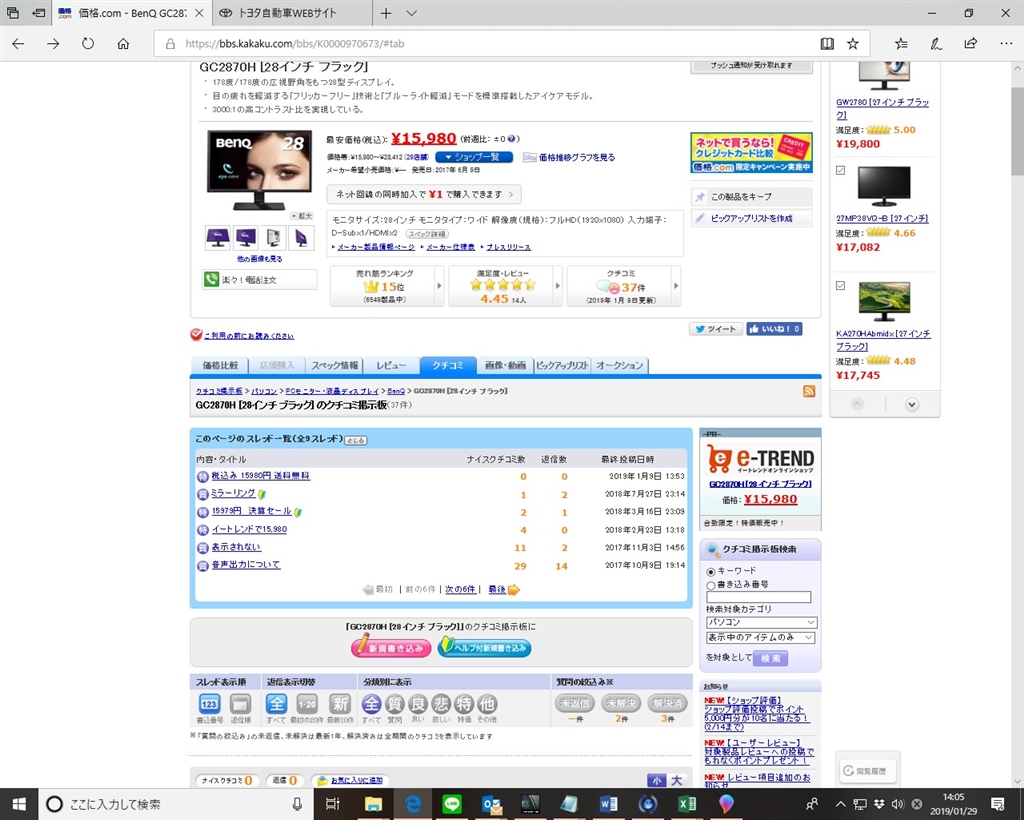Screen dimensions: 1024x820
Task: Filter posts by 良 good icon
Action: pyautogui.click(x=418, y=704)
